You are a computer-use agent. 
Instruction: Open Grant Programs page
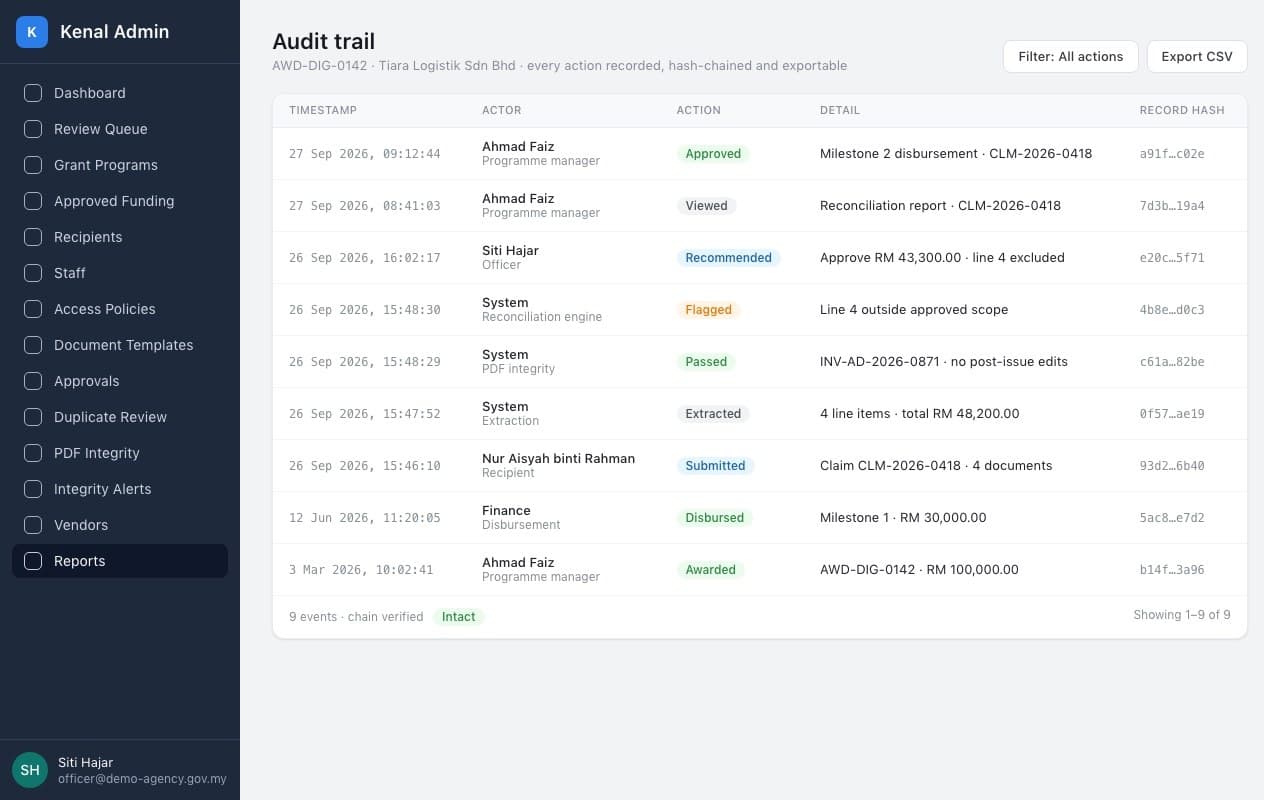point(120,165)
